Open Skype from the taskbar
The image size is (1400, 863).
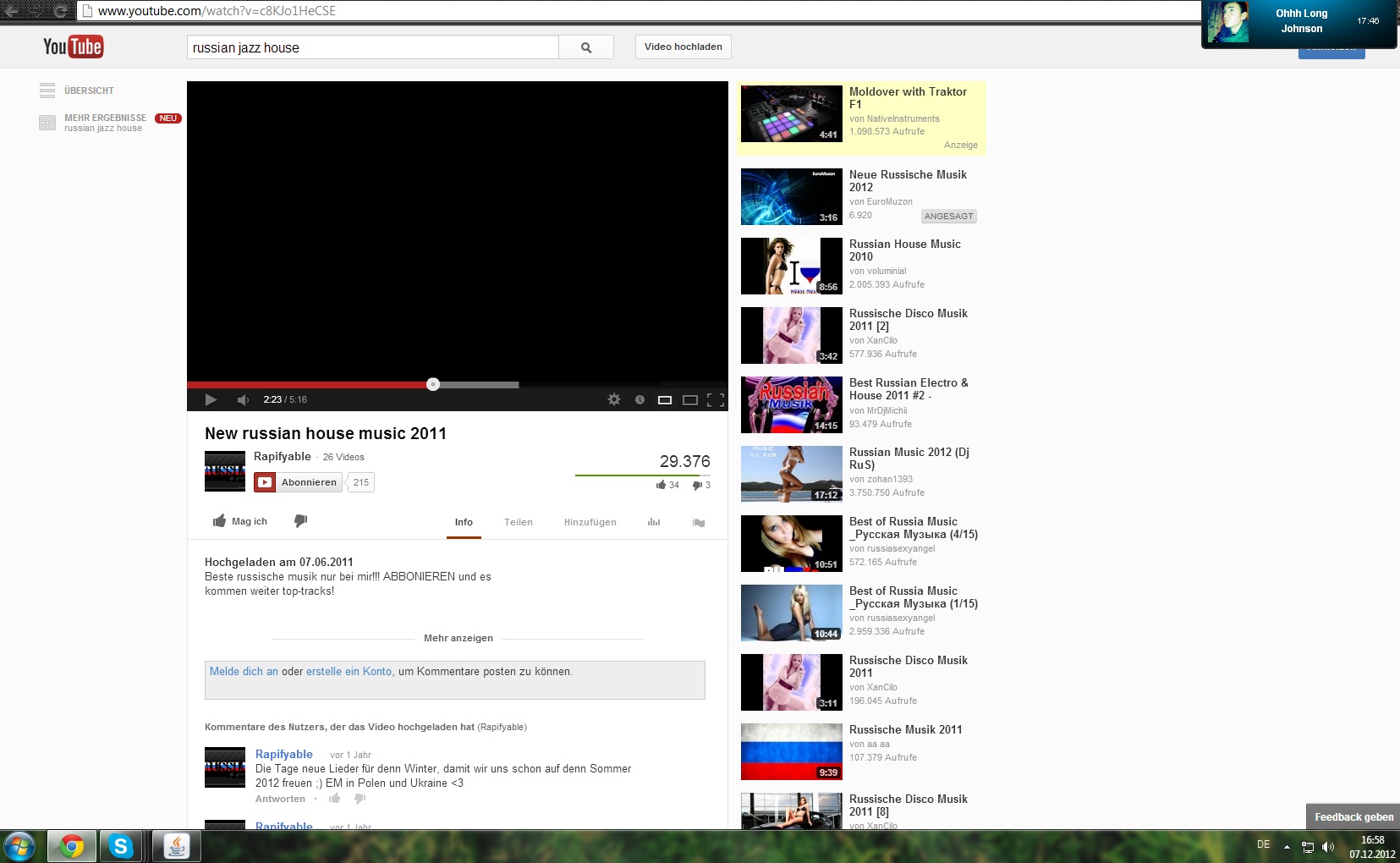coord(122,846)
